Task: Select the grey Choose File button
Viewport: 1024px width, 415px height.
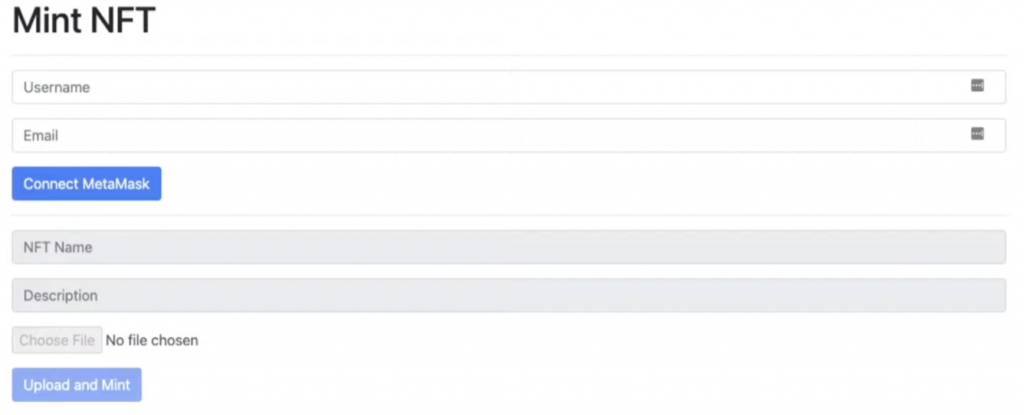Action: coord(57,340)
